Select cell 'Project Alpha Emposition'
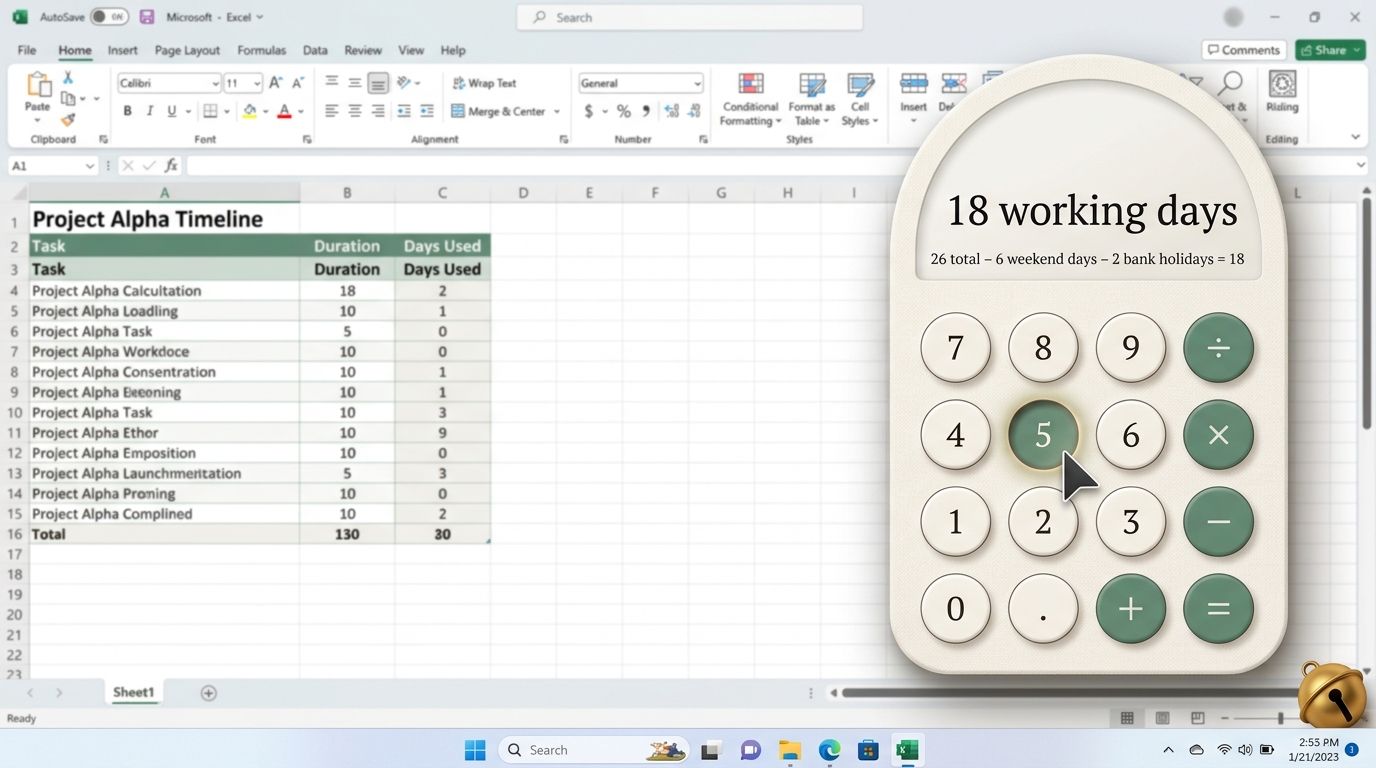 pyautogui.click(x=164, y=453)
